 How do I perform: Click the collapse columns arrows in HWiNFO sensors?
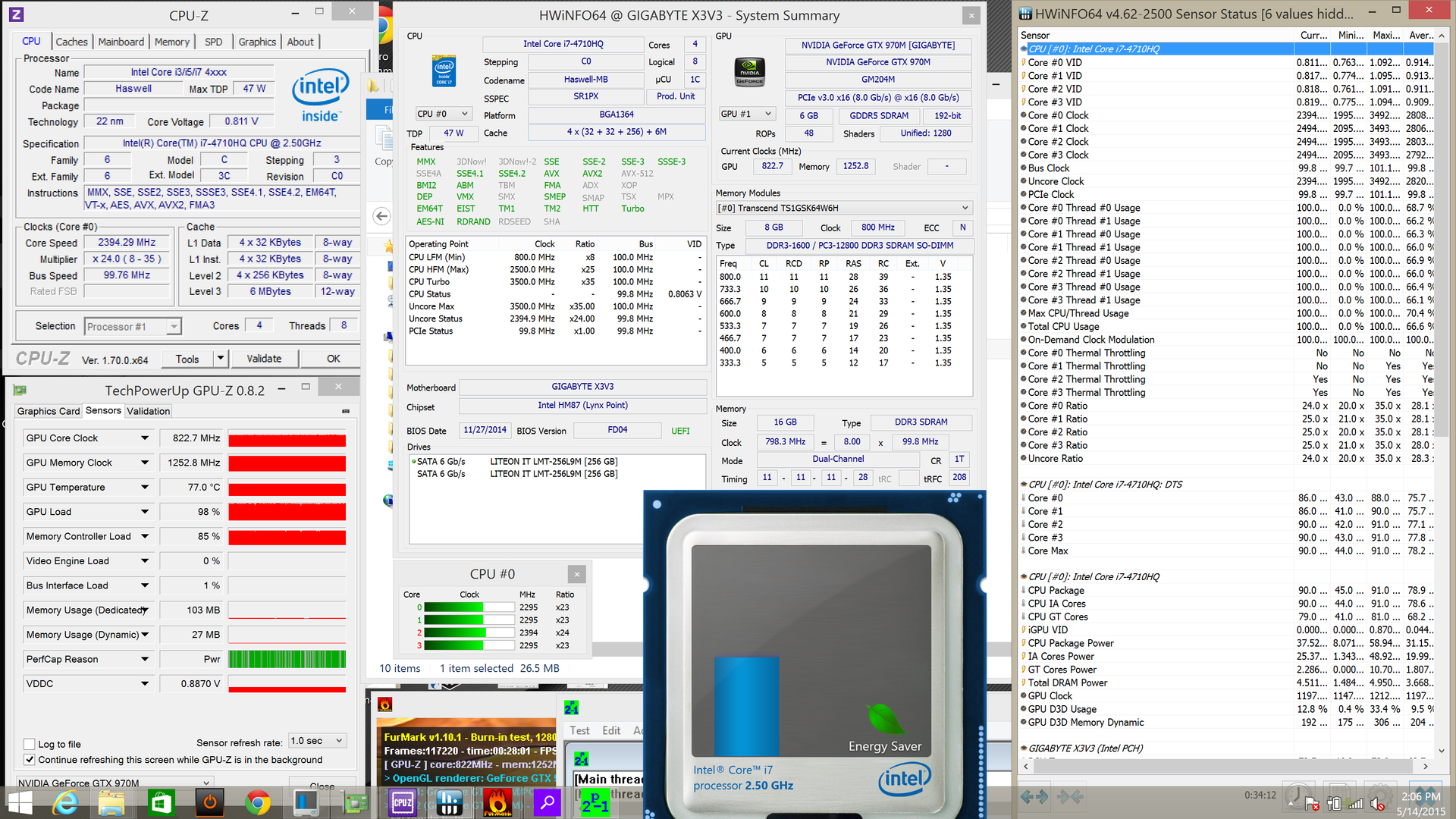coord(1069,796)
